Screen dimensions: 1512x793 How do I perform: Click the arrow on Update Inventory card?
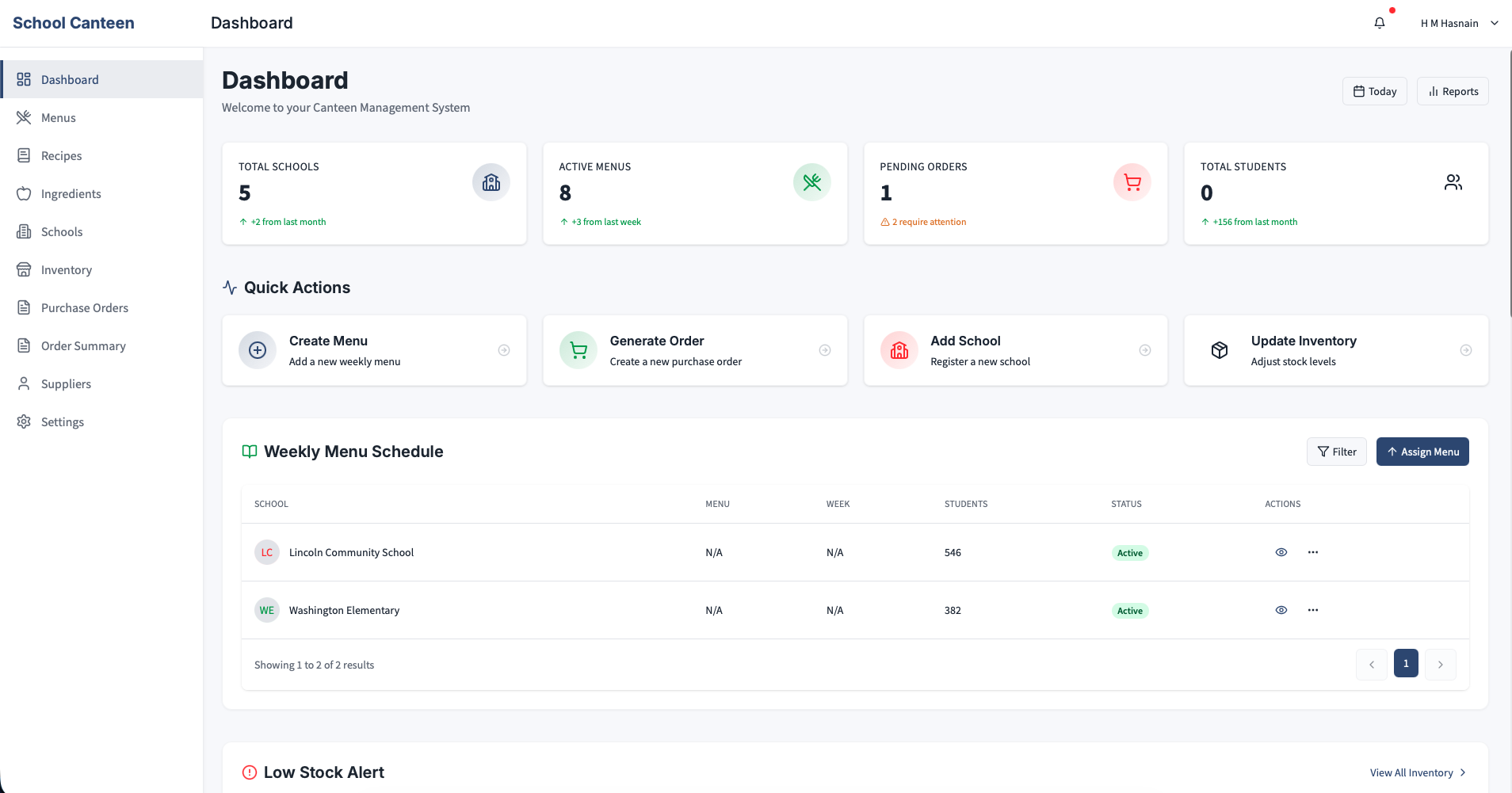tap(1466, 350)
